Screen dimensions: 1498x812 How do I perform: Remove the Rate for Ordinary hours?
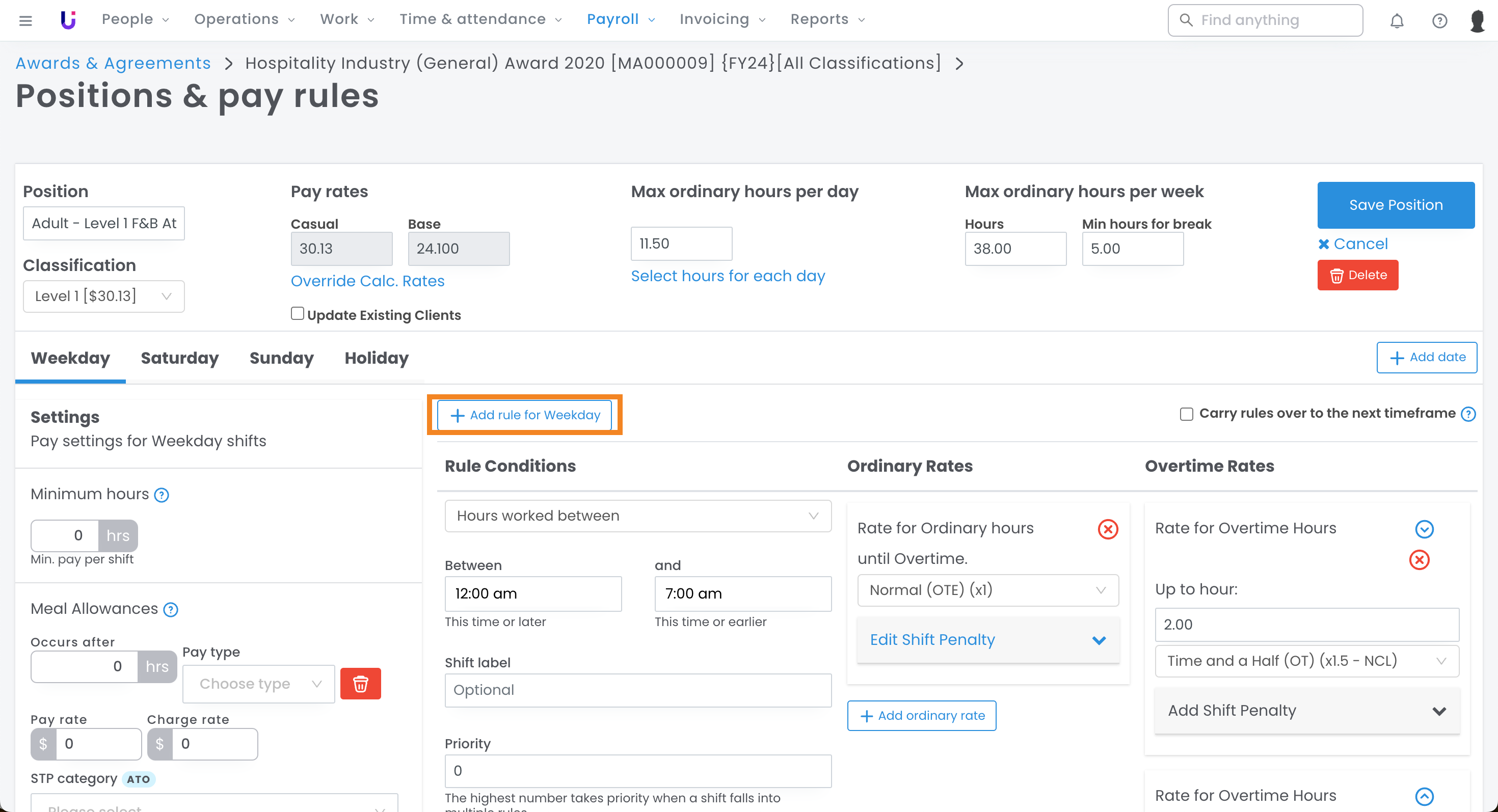click(x=1107, y=529)
